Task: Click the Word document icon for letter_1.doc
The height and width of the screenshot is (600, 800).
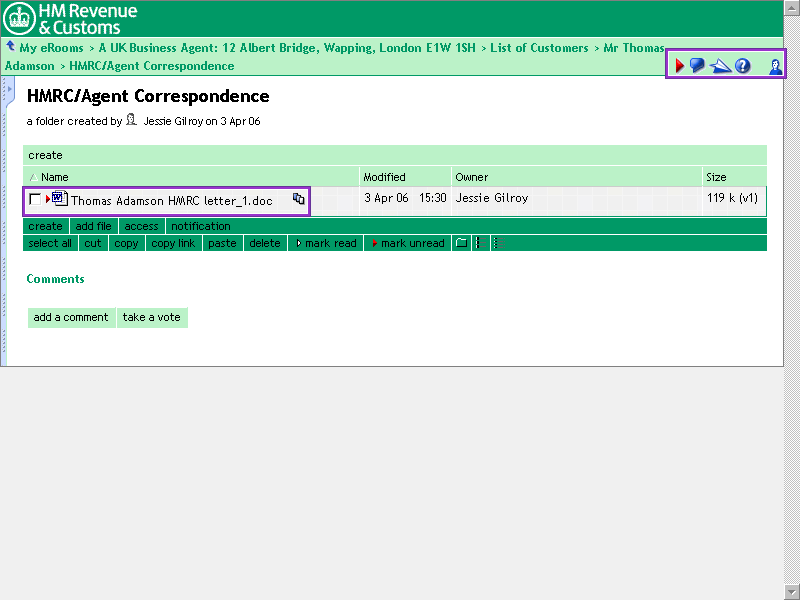Action: (x=59, y=199)
